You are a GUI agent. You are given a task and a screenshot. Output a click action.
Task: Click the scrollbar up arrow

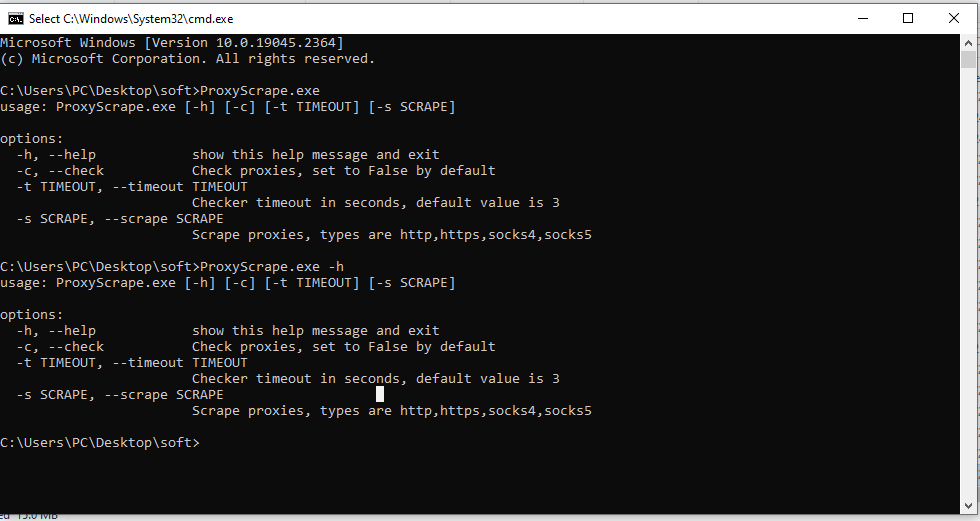click(968, 42)
